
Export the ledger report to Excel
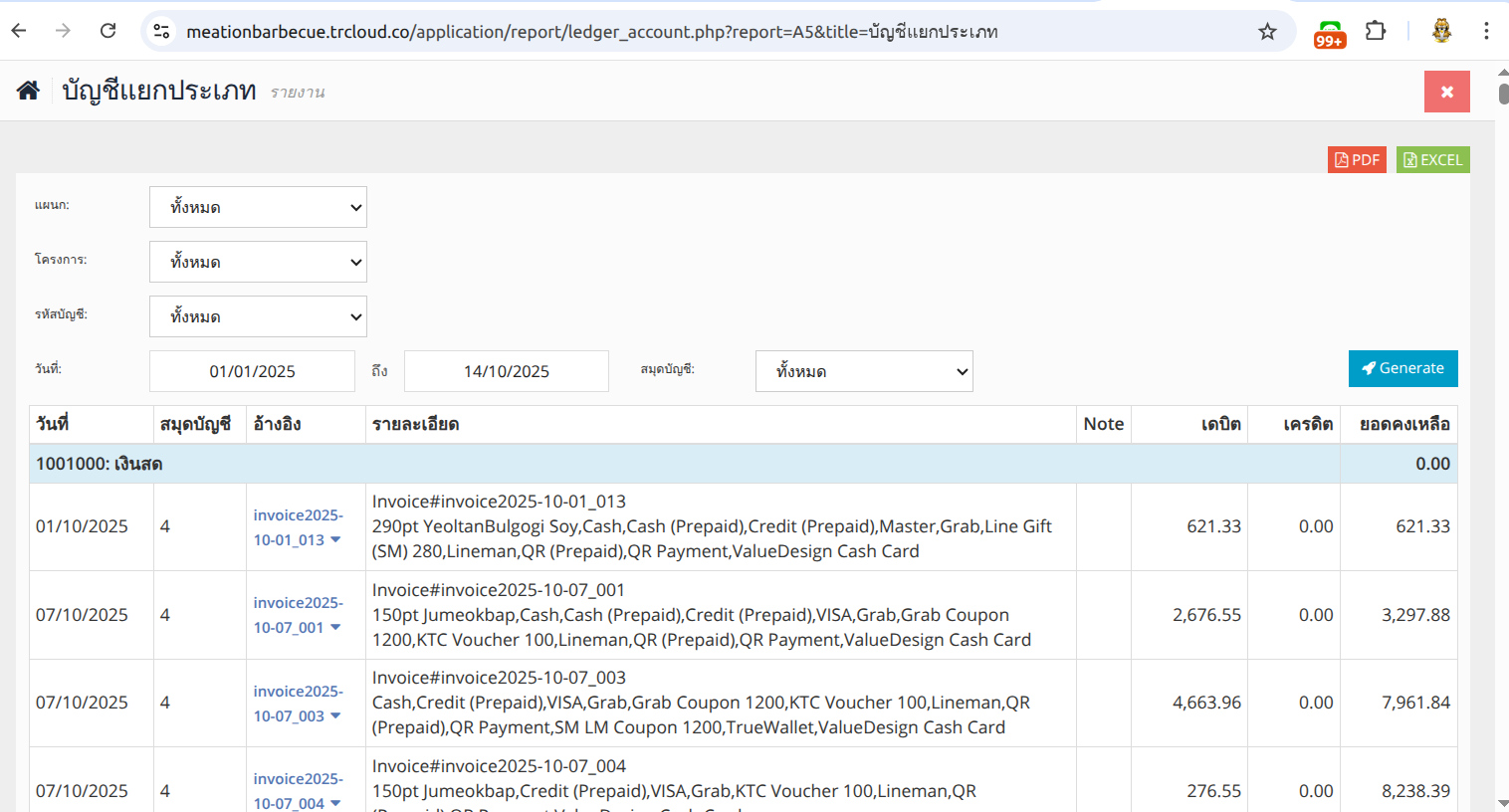click(1432, 160)
